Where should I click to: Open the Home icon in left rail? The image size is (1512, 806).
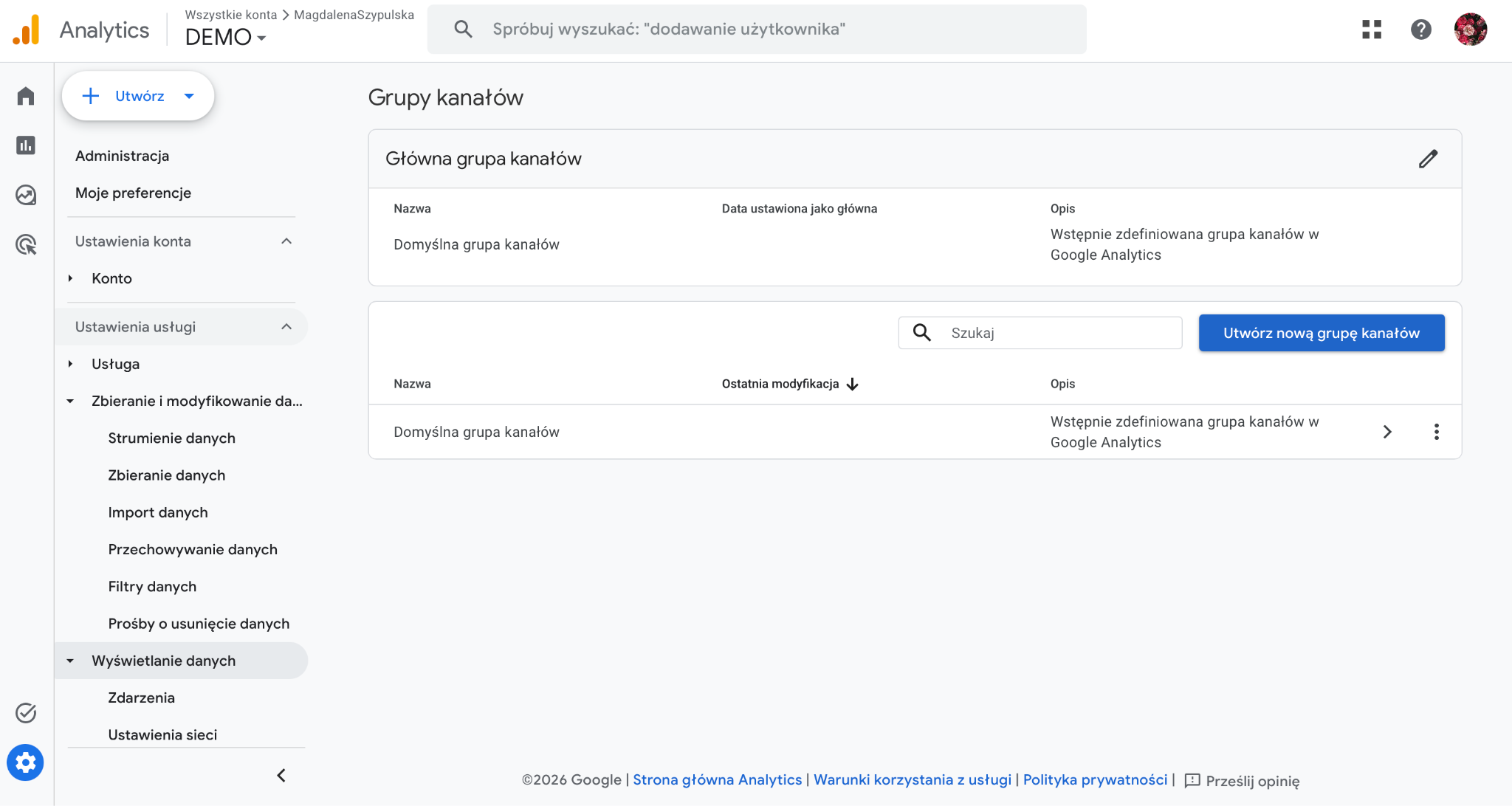(x=26, y=96)
